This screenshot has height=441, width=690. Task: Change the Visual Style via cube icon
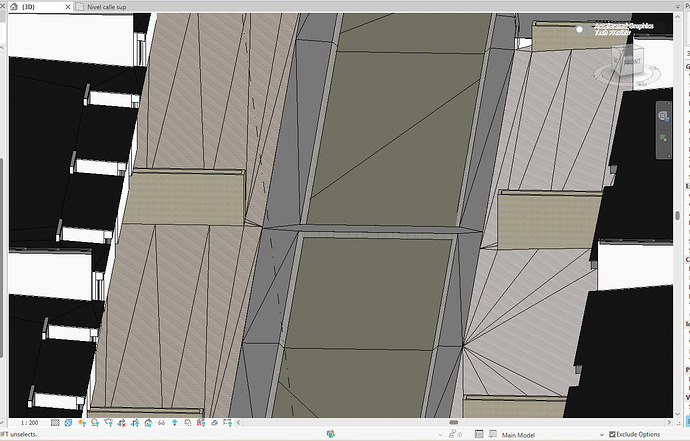click(x=68, y=423)
